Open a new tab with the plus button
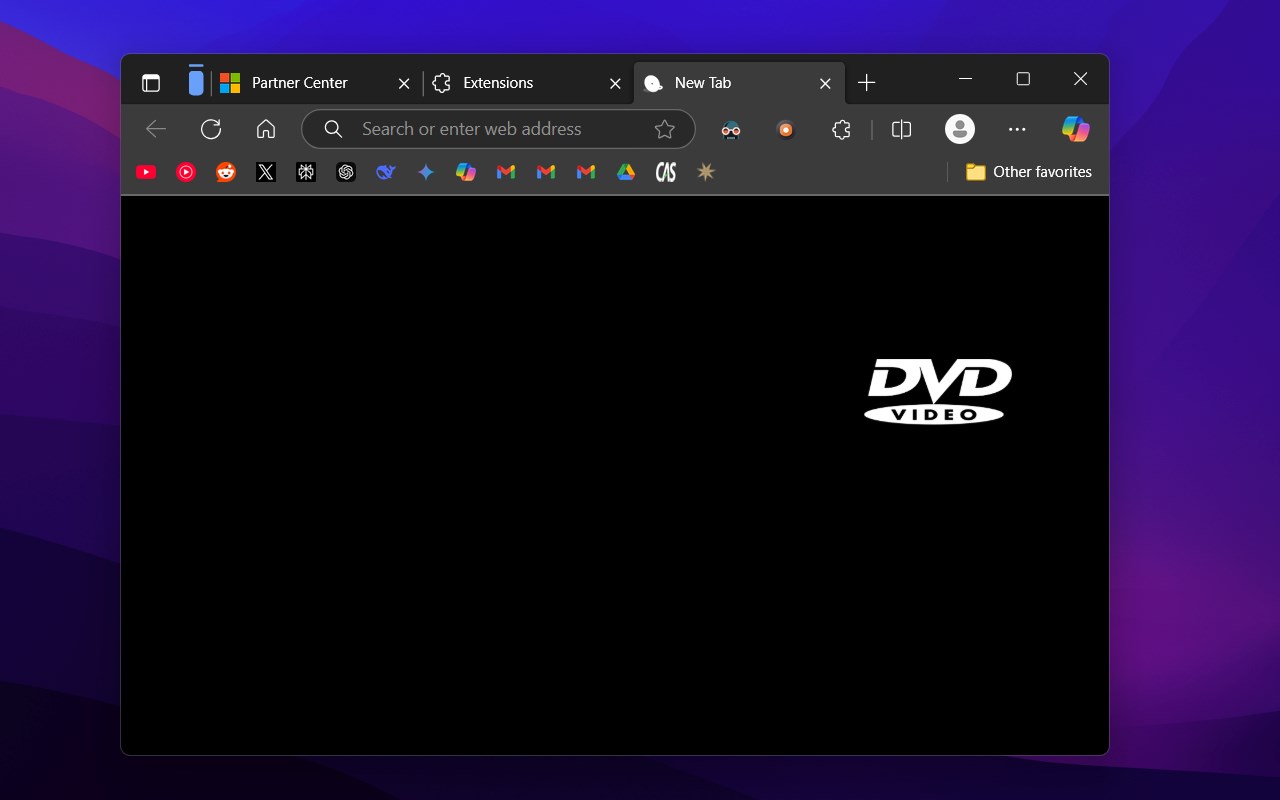 pos(867,83)
